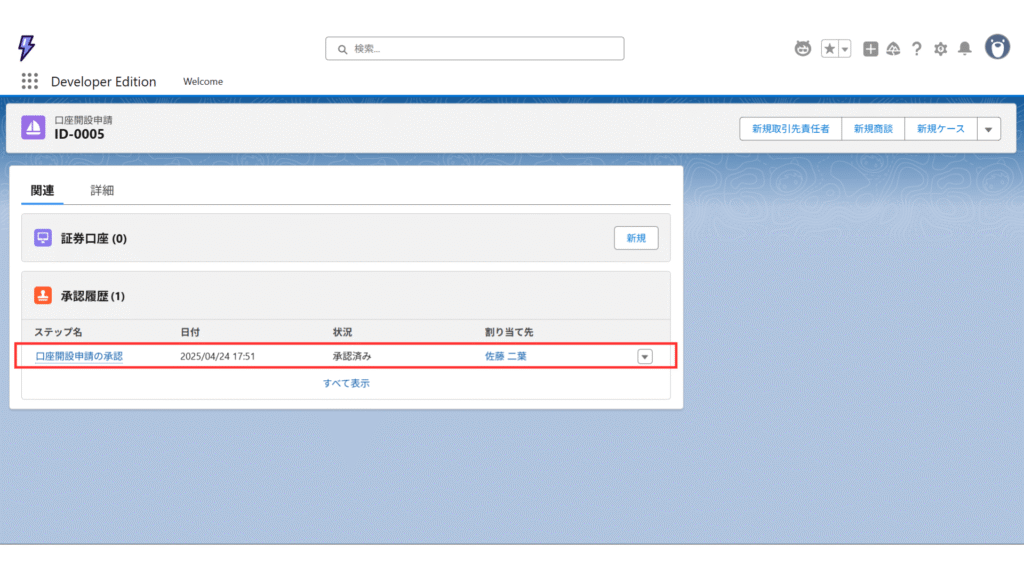
Task: Click the ステップ名 column header
Action: pos(58,332)
